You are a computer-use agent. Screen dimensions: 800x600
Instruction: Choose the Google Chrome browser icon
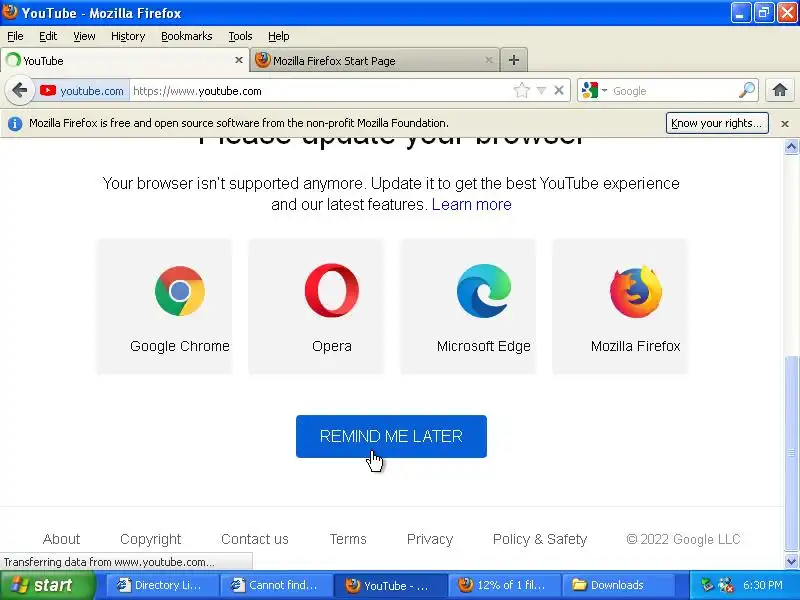click(180, 291)
